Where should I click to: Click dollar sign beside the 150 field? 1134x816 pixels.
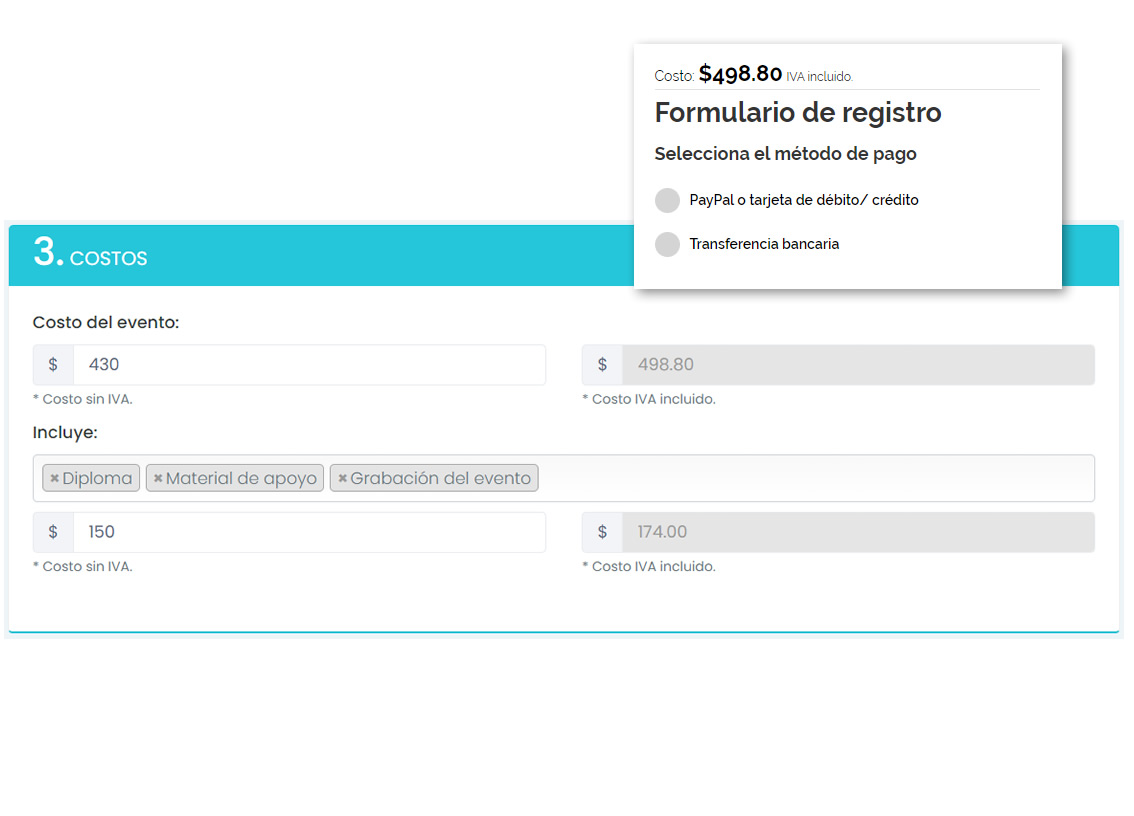53,532
